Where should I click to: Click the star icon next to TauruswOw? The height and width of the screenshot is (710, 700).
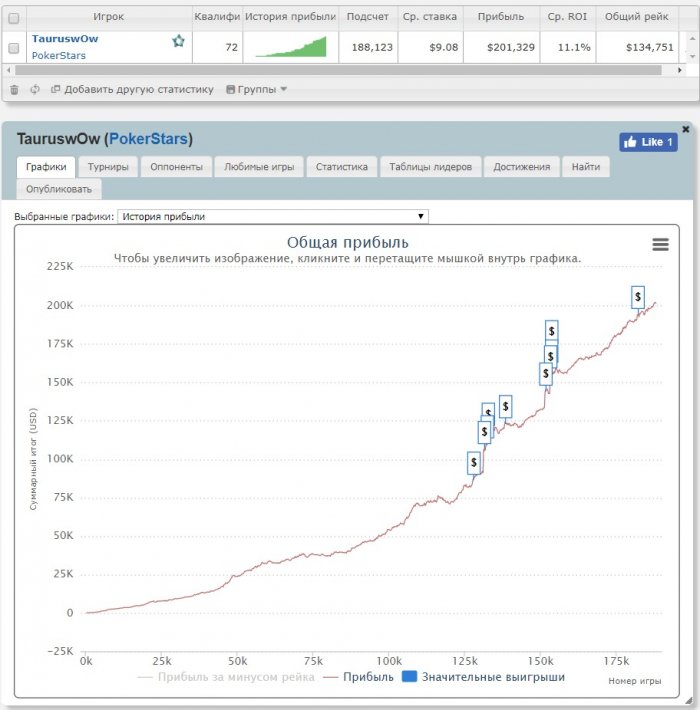pyautogui.click(x=178, y=41)
